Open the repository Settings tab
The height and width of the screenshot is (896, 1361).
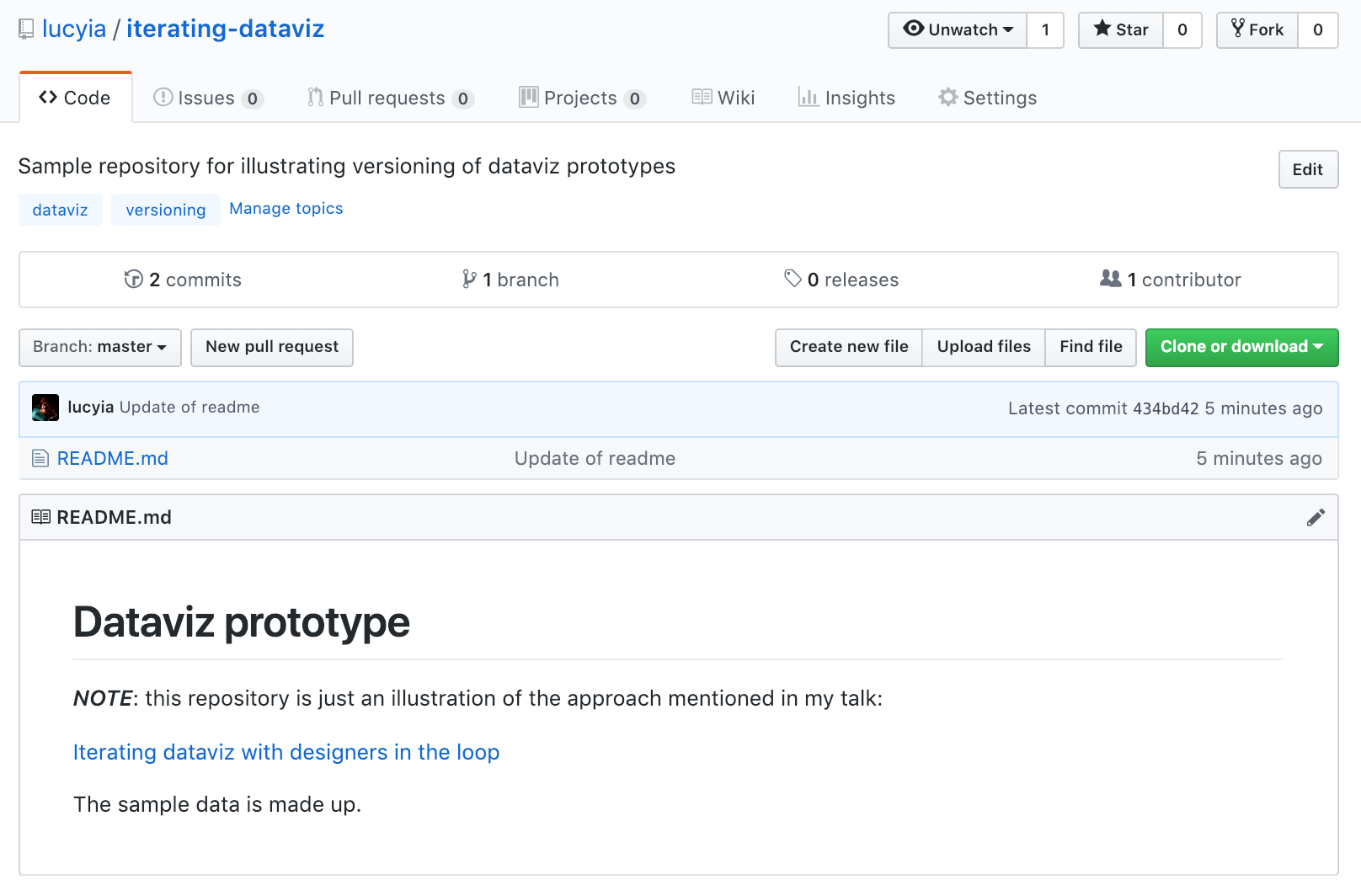click(987, 99)
